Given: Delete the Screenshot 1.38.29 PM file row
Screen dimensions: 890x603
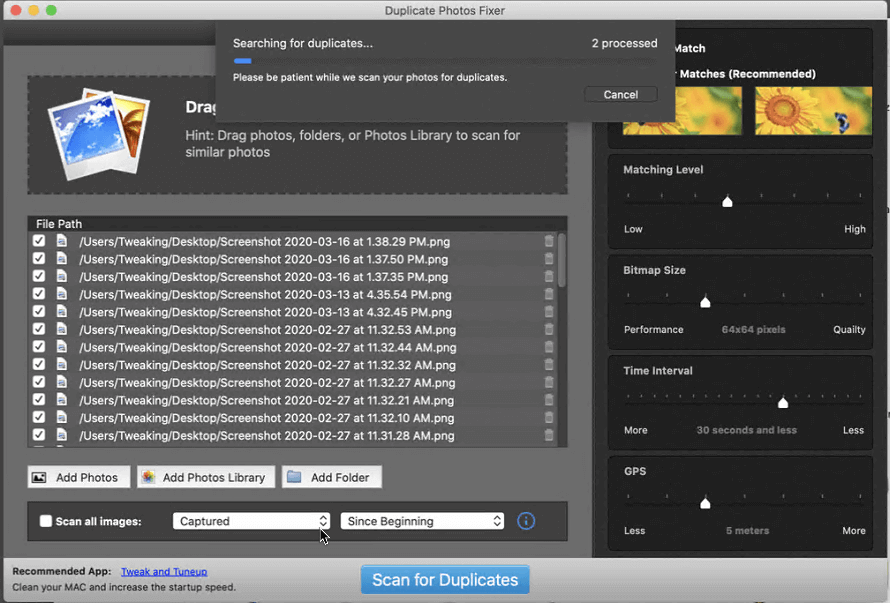Looking at the screenshot, I should tap(549, 242).
